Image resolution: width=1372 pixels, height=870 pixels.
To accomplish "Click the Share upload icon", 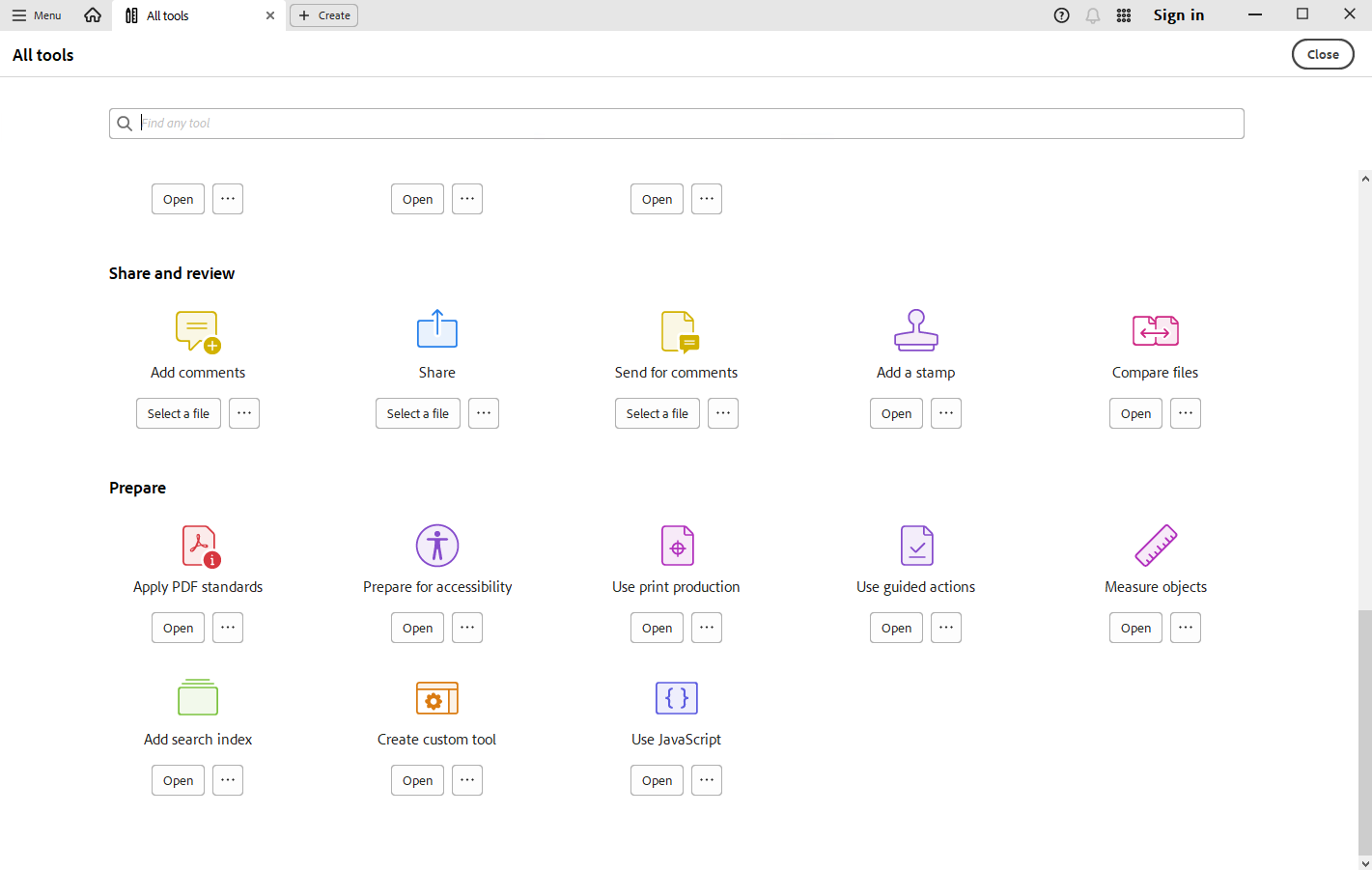I will click(x=436, y=330).
